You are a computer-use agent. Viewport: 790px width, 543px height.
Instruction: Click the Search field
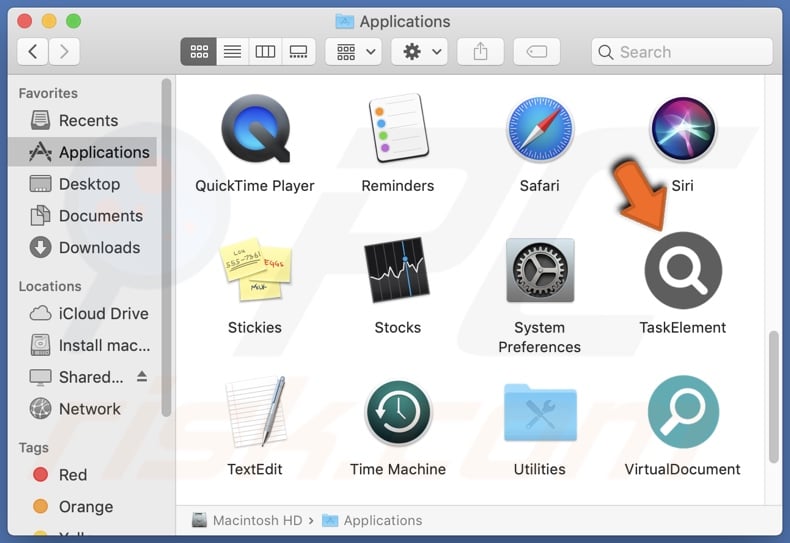coord(682,51)
